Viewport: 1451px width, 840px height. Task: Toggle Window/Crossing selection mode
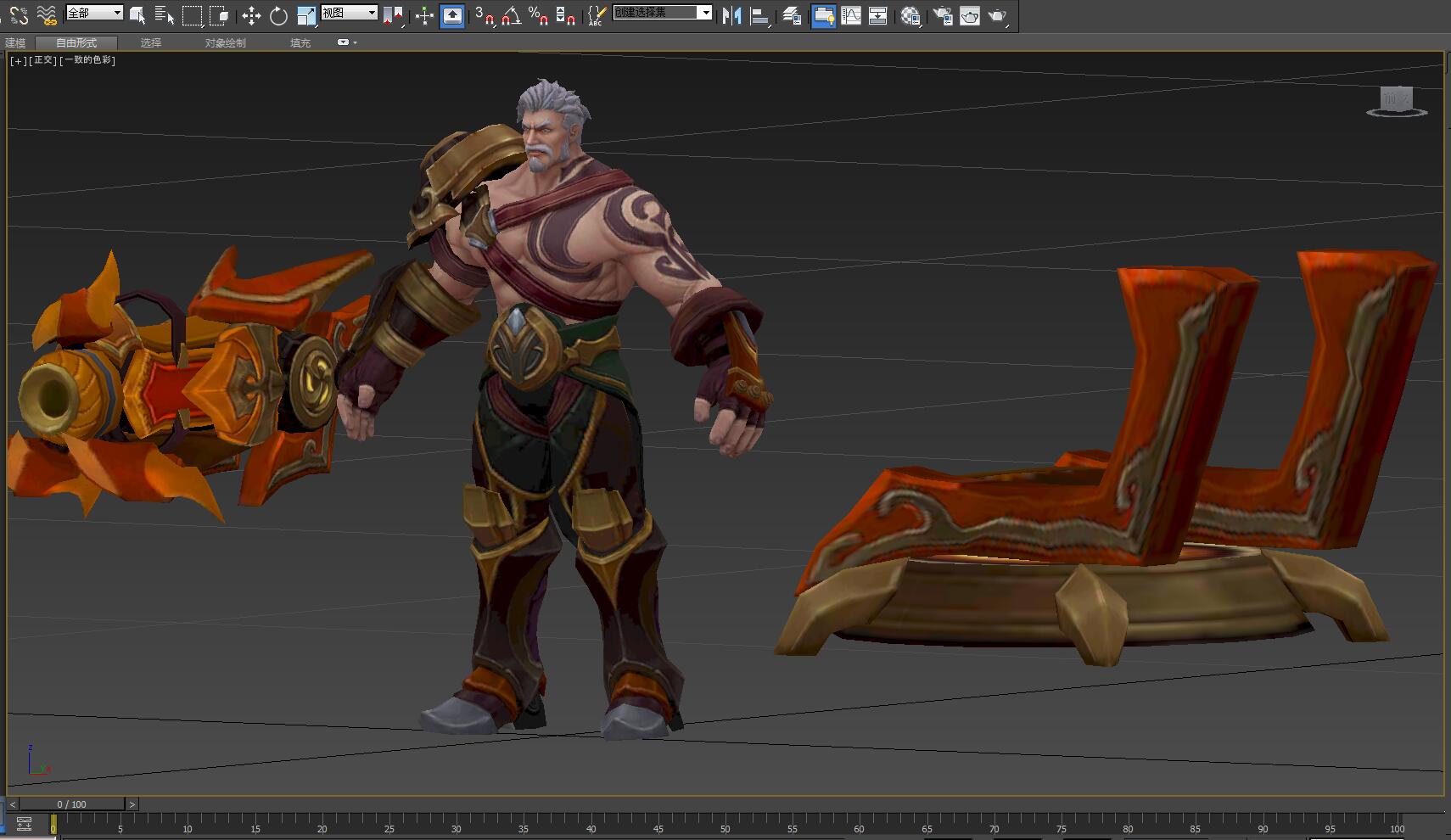219,15
